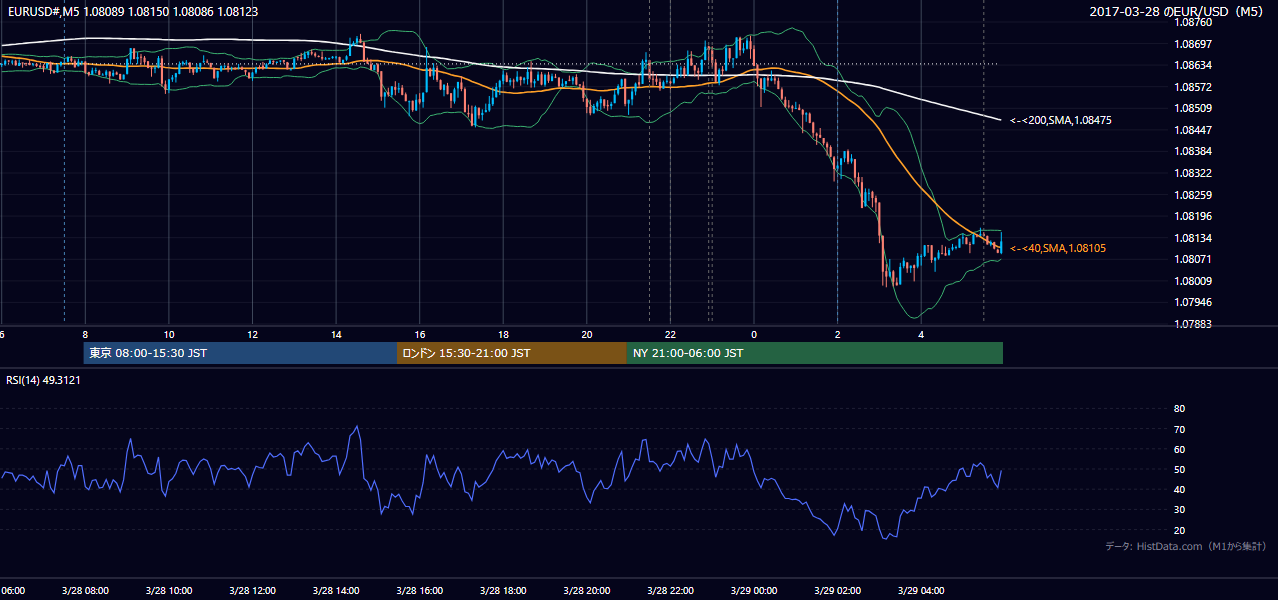The height and width of the screenshot is (600, 1278).
Task: Click price axis value 1.08760
Action: [1192, 23]
